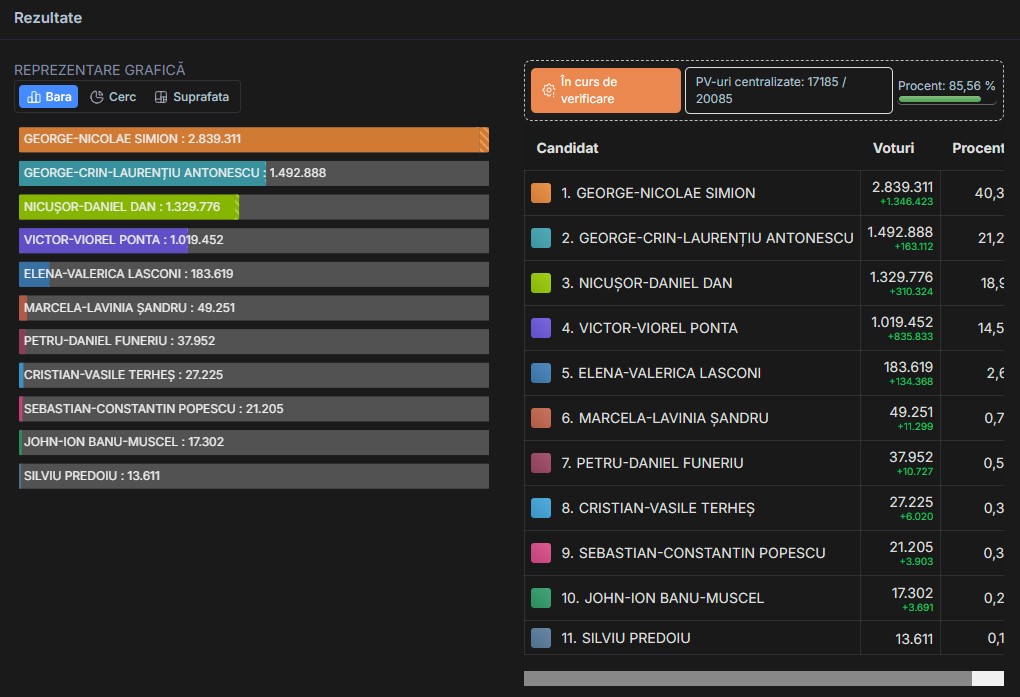Click the teal swatch for Antonescu
The height and width of the screenshot is (697, 1020).
point(541,238)
